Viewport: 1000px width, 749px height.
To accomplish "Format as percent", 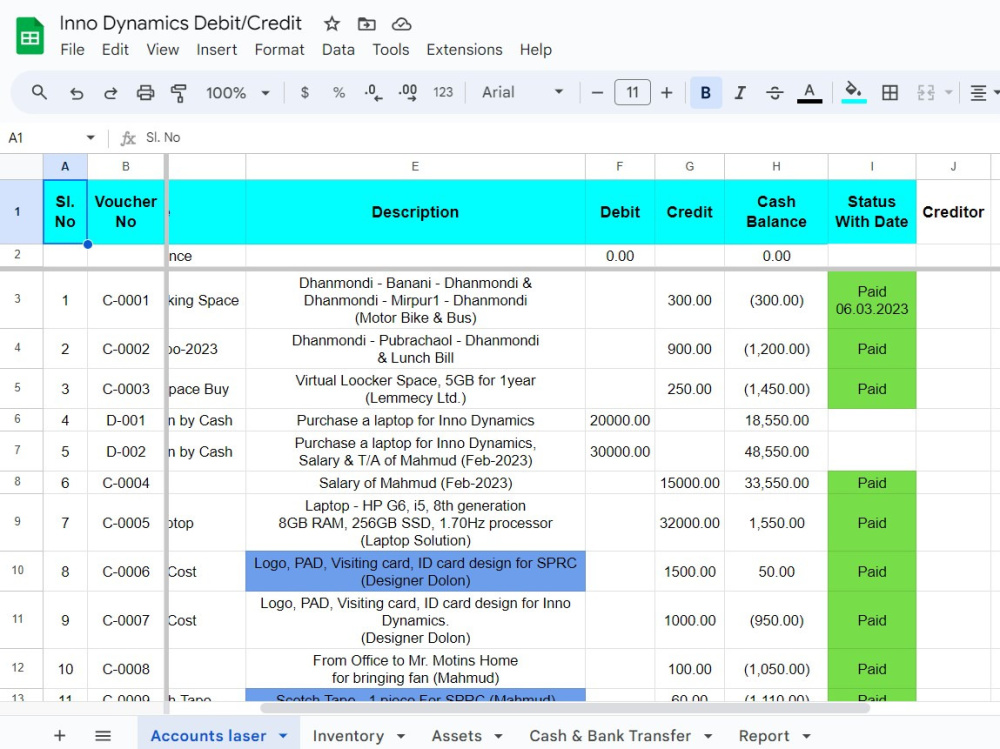I will point(339,93).
